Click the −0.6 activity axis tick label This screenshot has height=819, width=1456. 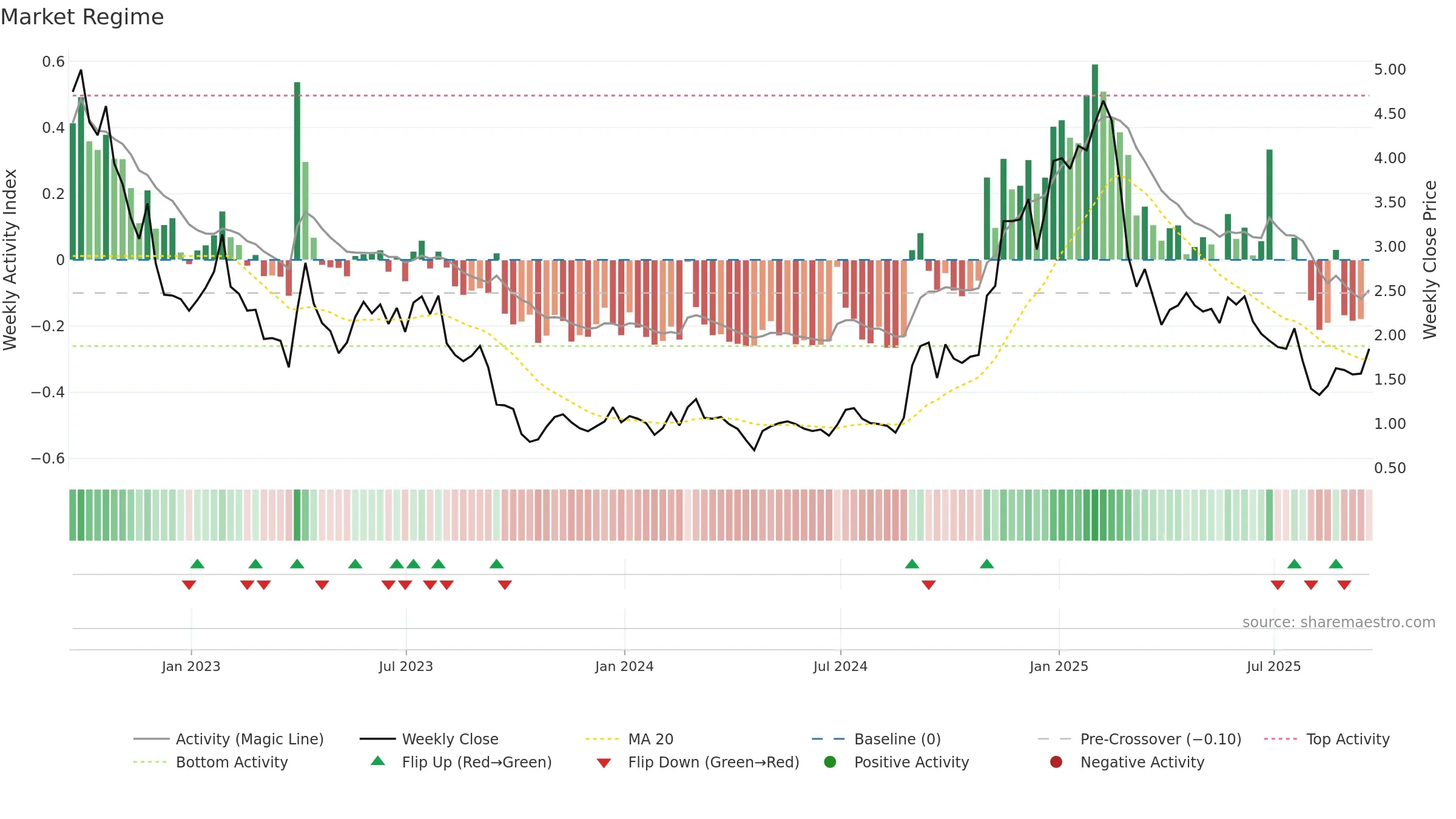pyautogui.click(x=48, y=459)
